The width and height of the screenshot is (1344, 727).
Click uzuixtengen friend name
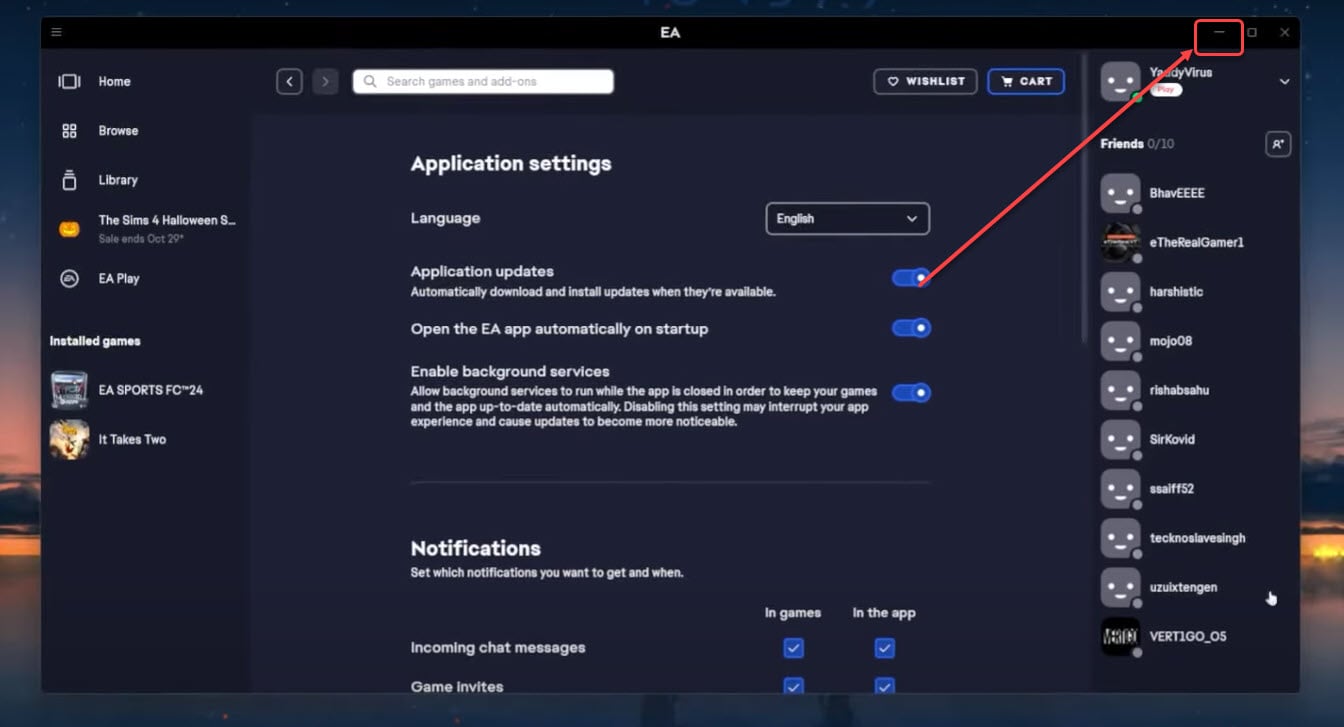1183,588
